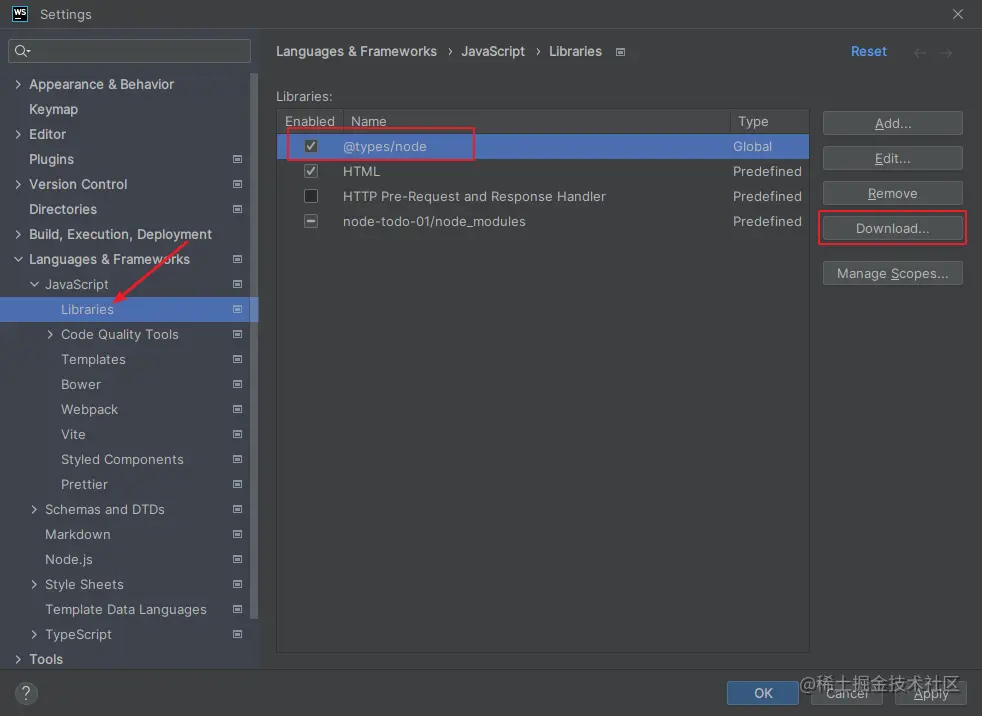Collapse Languages & Frameworks section

(x=18, y=259)
